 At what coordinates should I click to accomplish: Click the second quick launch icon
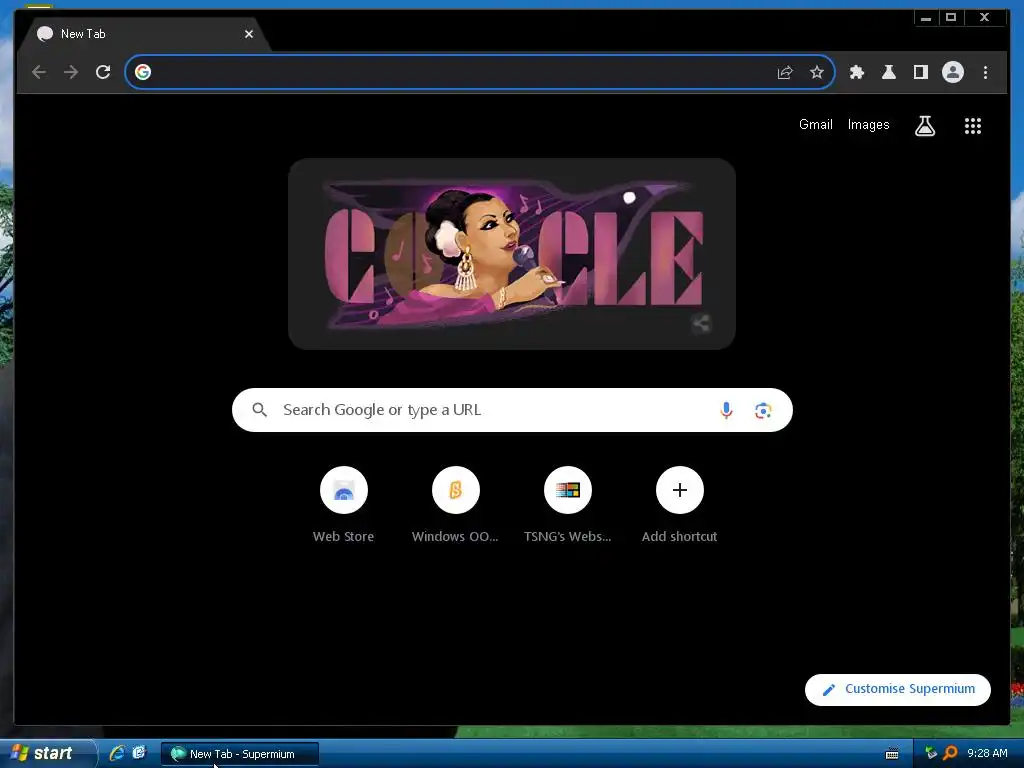(139, 753)
